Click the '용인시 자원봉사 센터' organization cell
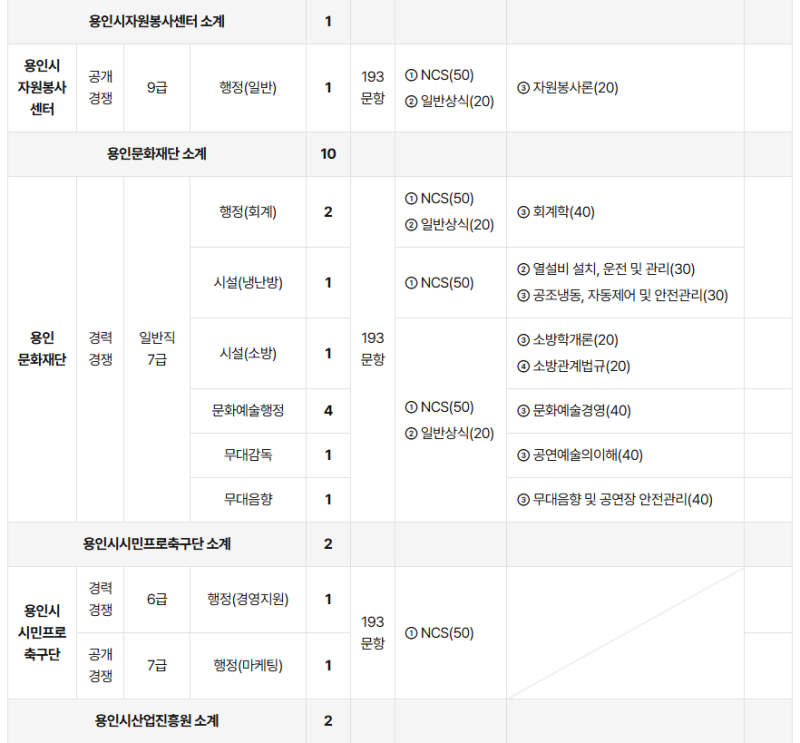Viewport: 800px width, 743px height. [42, 88]
